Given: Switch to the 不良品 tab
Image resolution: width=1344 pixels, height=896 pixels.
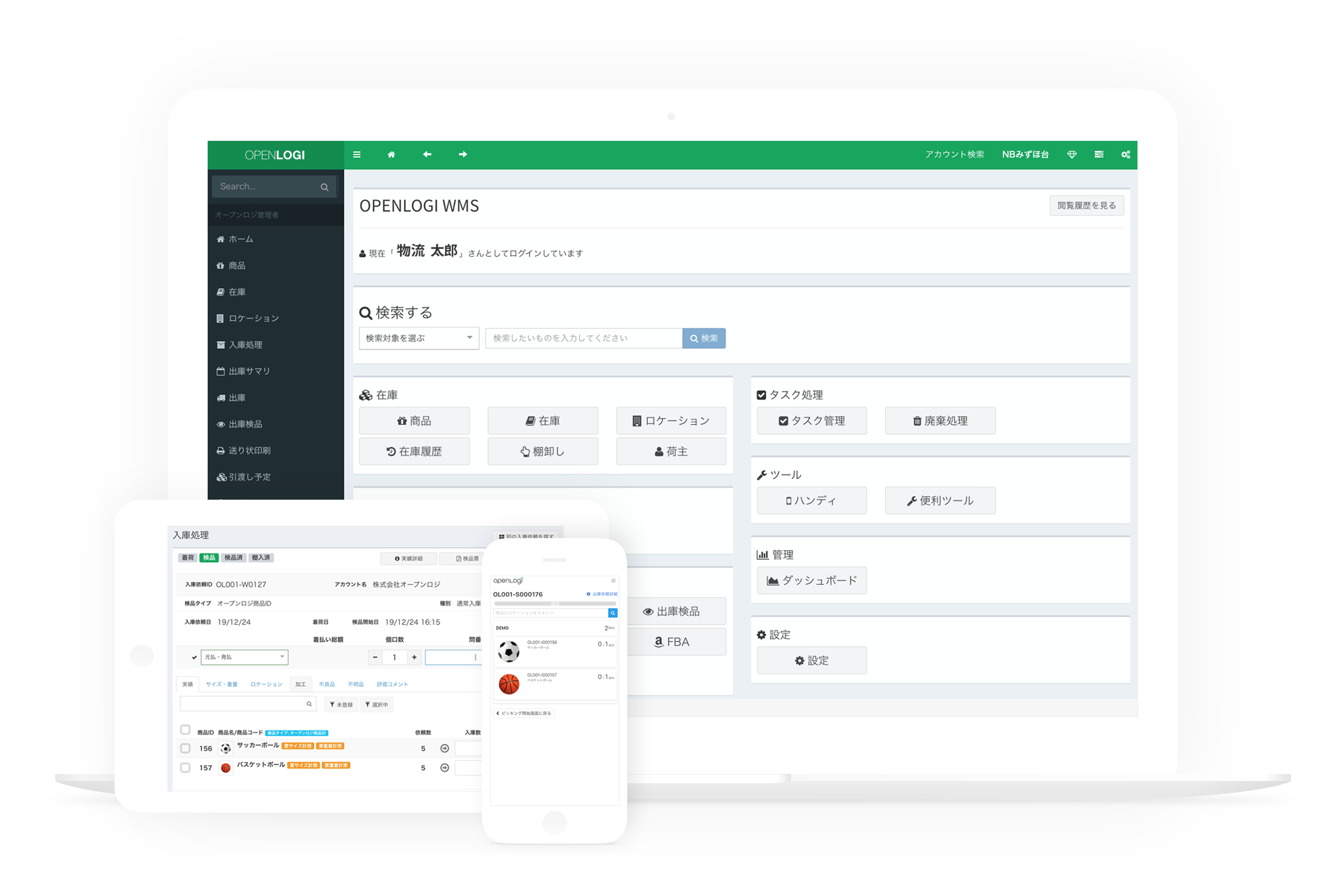Looking at the screenshot, I should (x=327, y=684).
